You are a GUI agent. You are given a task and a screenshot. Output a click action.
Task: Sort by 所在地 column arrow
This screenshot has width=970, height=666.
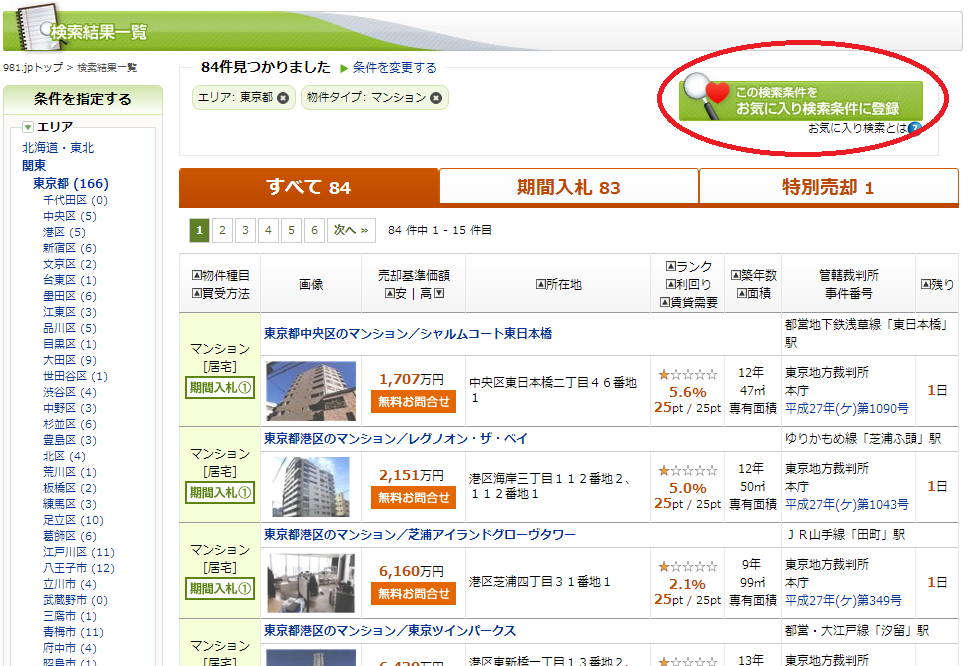click(x=539, y=284)
